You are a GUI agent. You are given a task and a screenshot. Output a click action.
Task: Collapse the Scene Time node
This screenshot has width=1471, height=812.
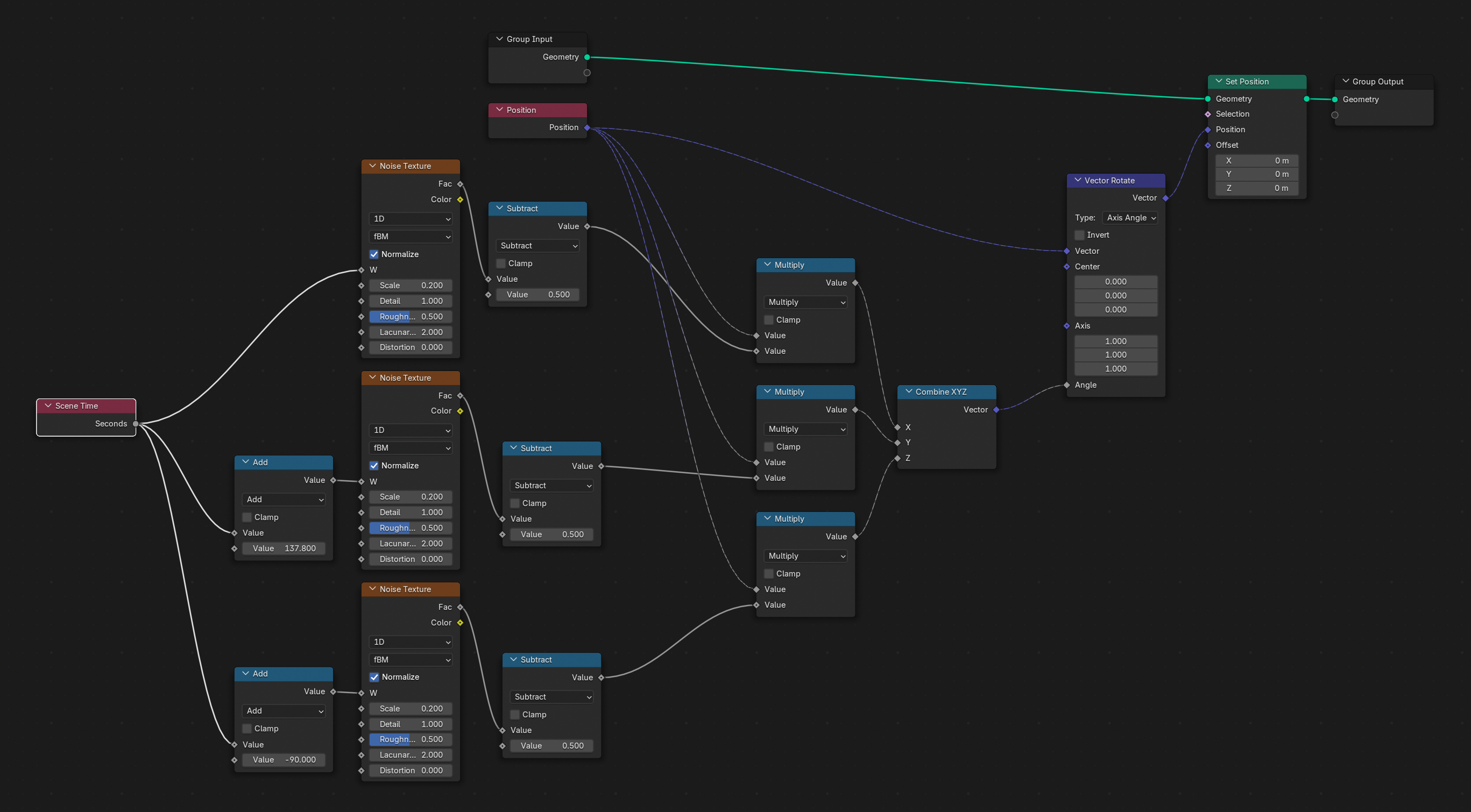click(x=48, y=405)
